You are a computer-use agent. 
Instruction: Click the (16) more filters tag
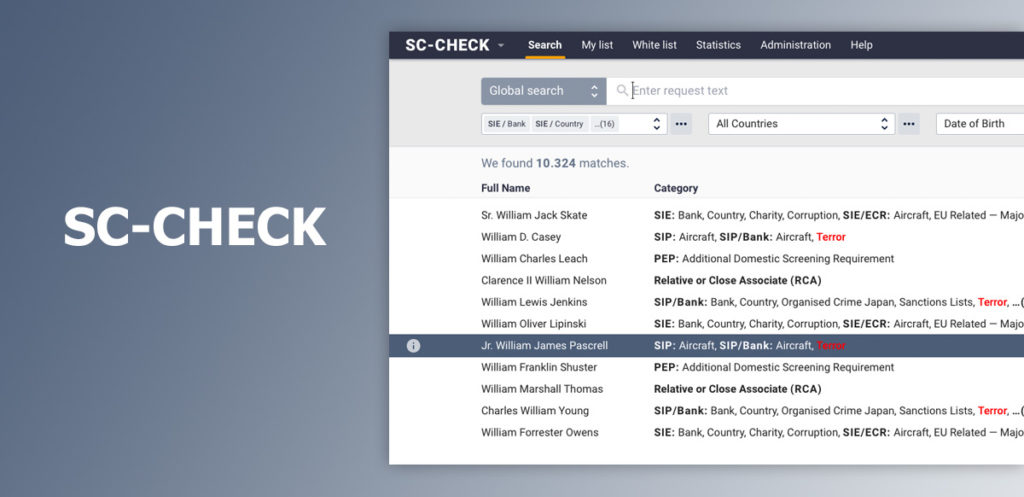[x=604, y=124]
